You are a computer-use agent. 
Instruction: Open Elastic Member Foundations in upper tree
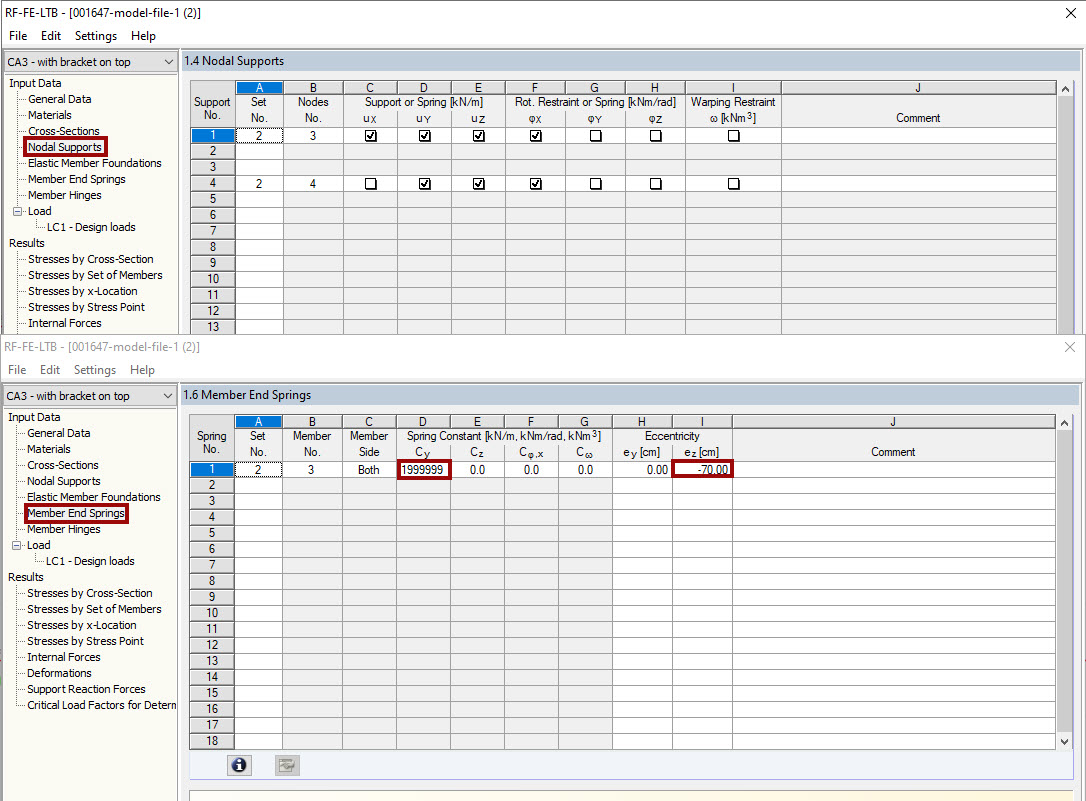[95, 163]
